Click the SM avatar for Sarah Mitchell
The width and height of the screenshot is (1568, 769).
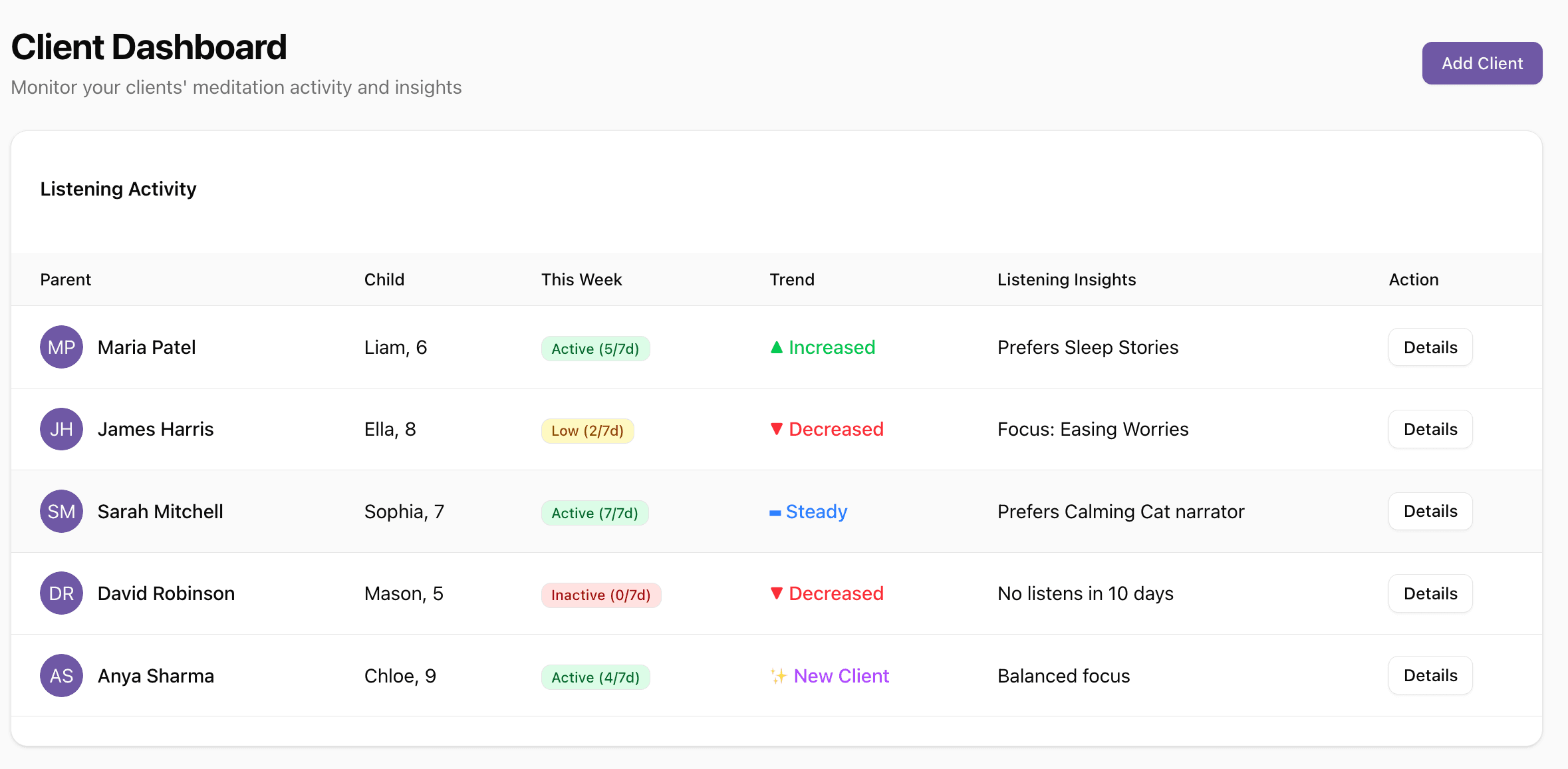(x=61, y=512)
